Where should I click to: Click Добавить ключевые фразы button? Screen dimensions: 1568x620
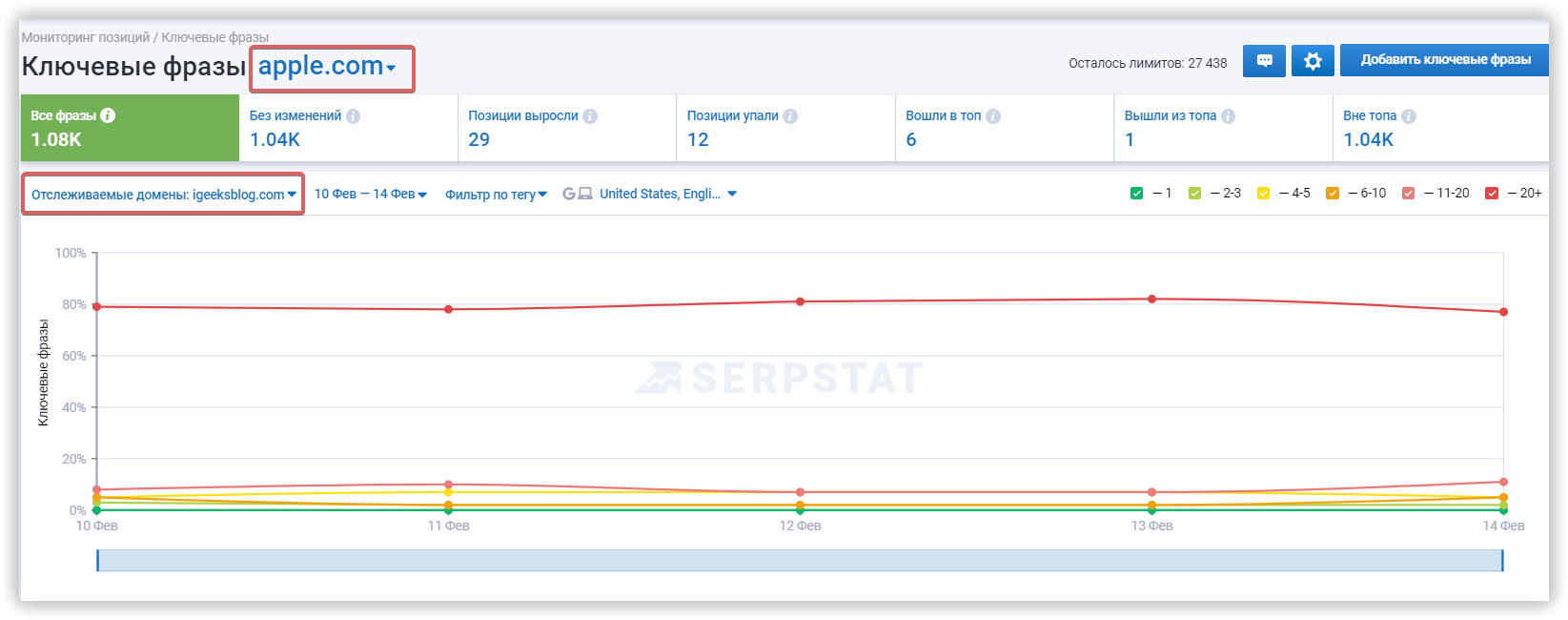coord(1445,60)
